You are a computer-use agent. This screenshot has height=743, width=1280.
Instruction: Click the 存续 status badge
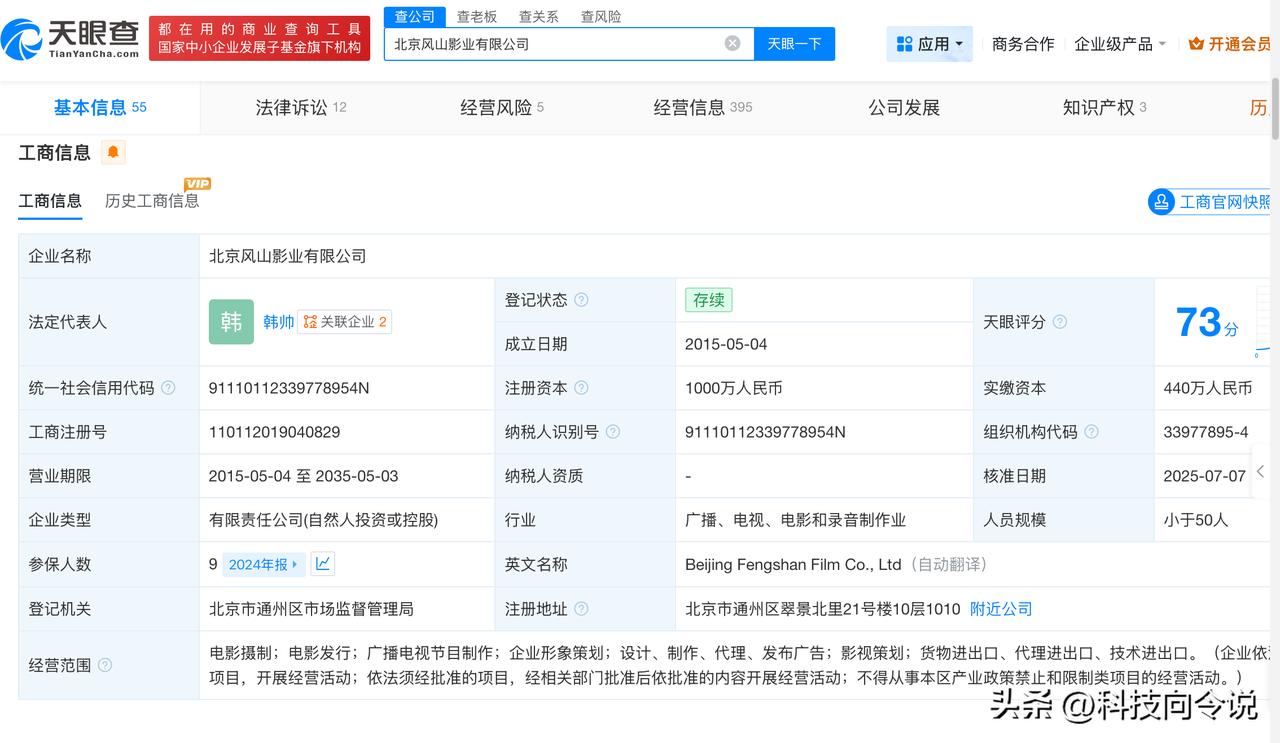click(709, 300)
